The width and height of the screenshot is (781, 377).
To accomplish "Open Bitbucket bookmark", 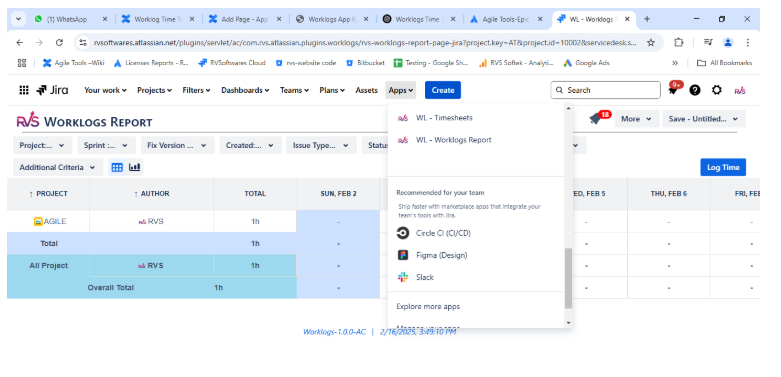I will tap(366, 63).
